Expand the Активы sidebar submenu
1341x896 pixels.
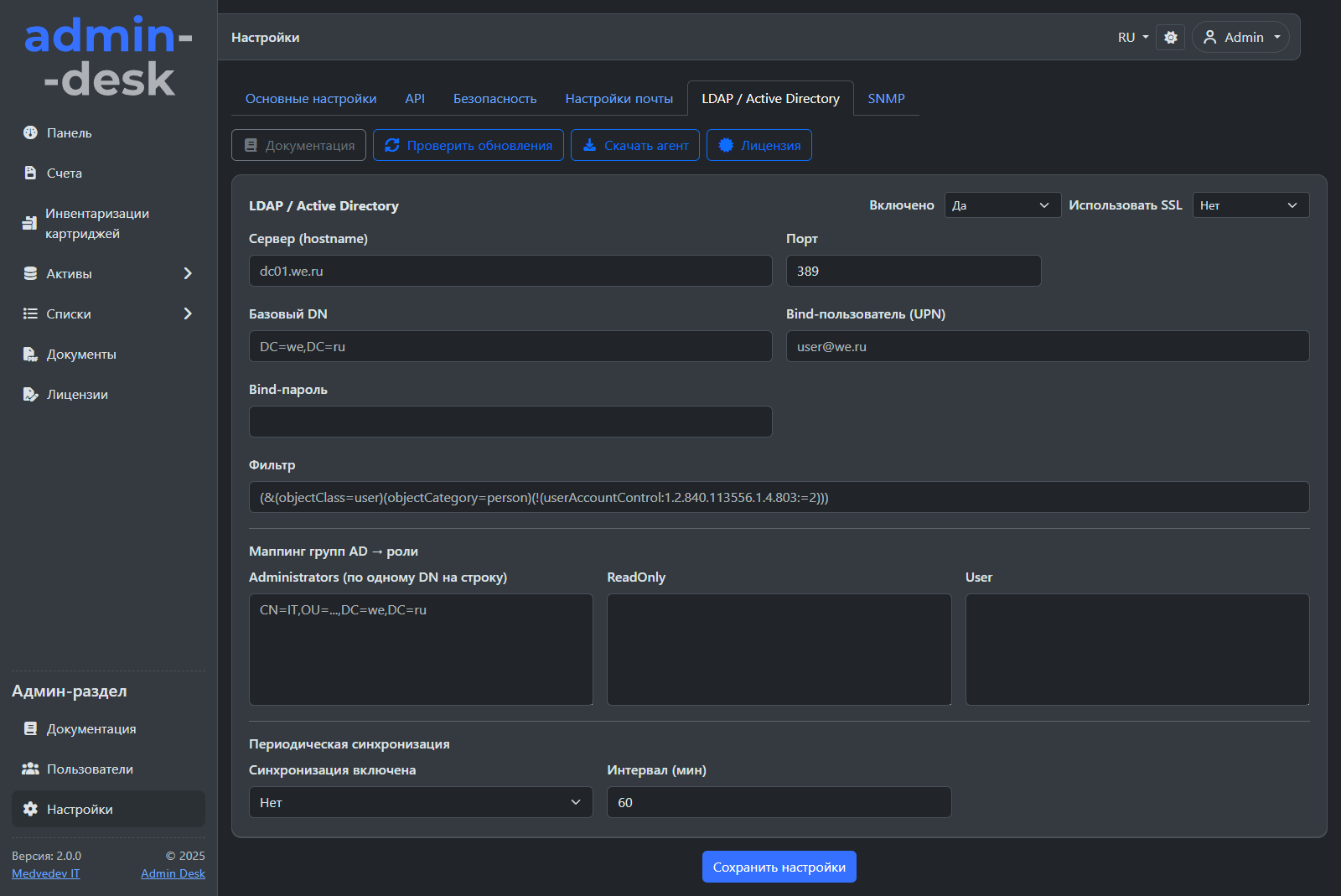click(x=188, y=273)
